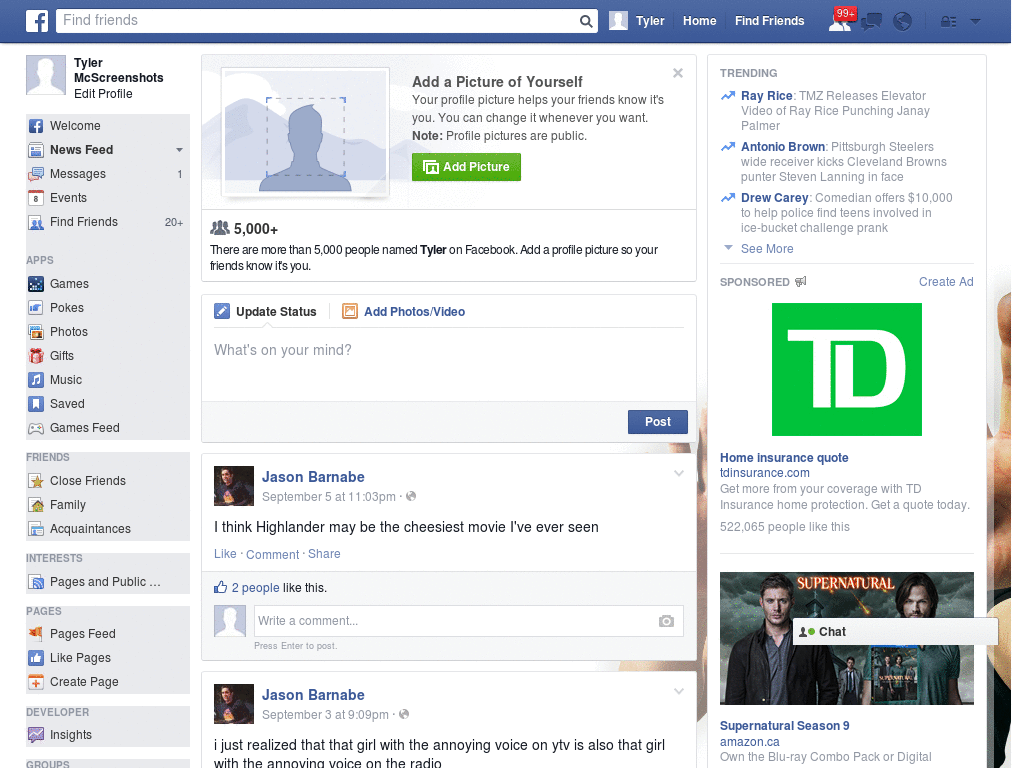Viewport: 1024px width, 768px height.
Task: Like the Highlander post
Action: [225, 554]
